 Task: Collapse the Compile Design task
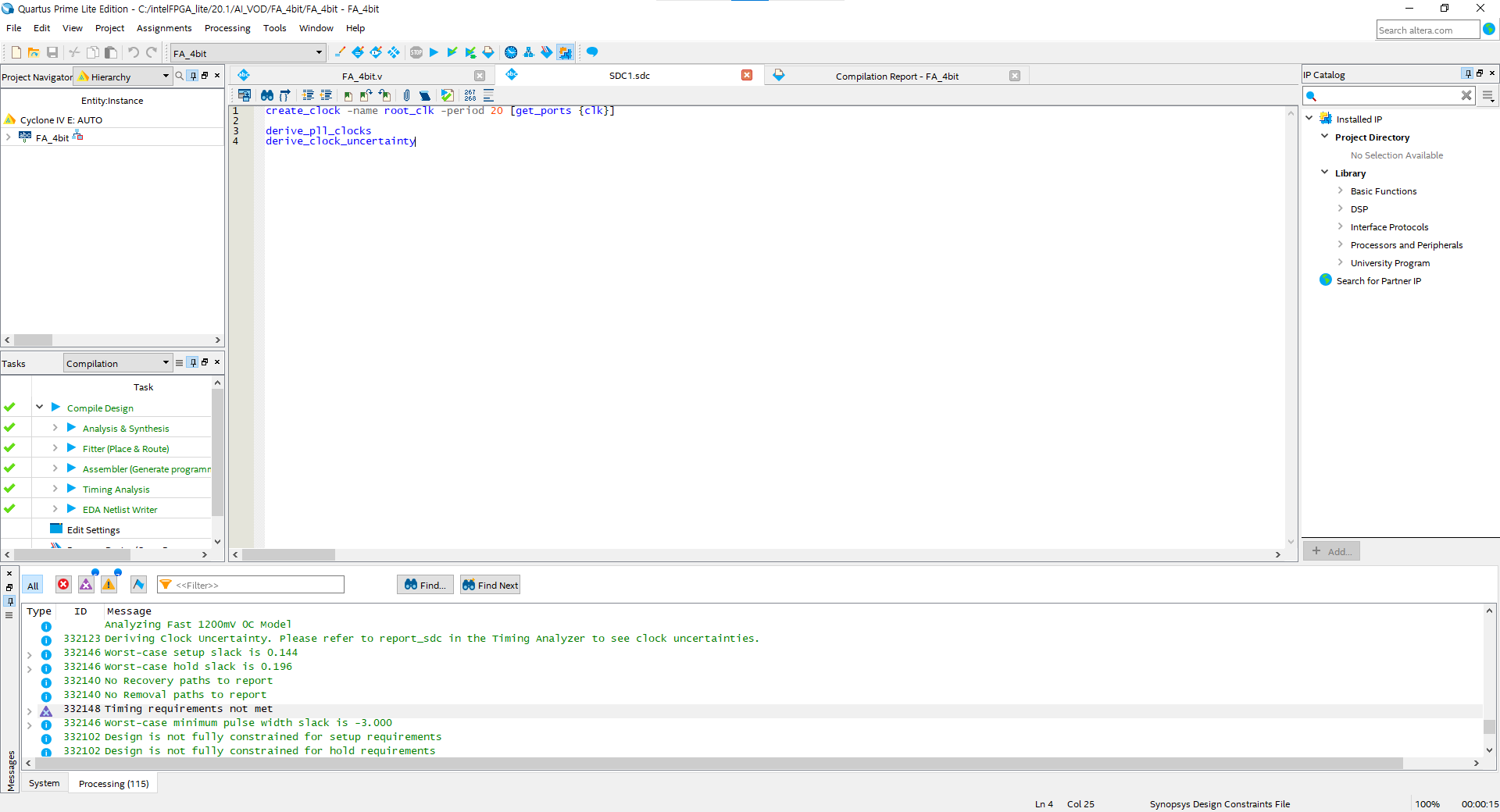[39, 408]
